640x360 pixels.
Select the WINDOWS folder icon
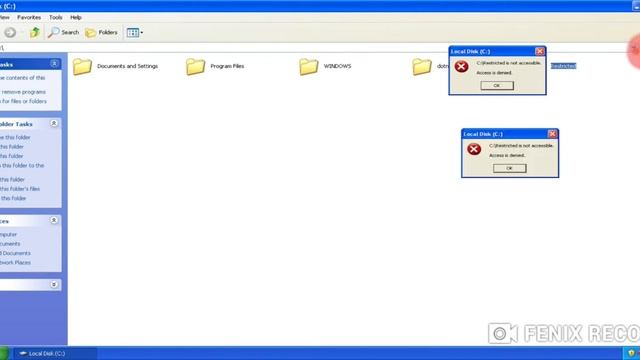[x=309, y=66]
